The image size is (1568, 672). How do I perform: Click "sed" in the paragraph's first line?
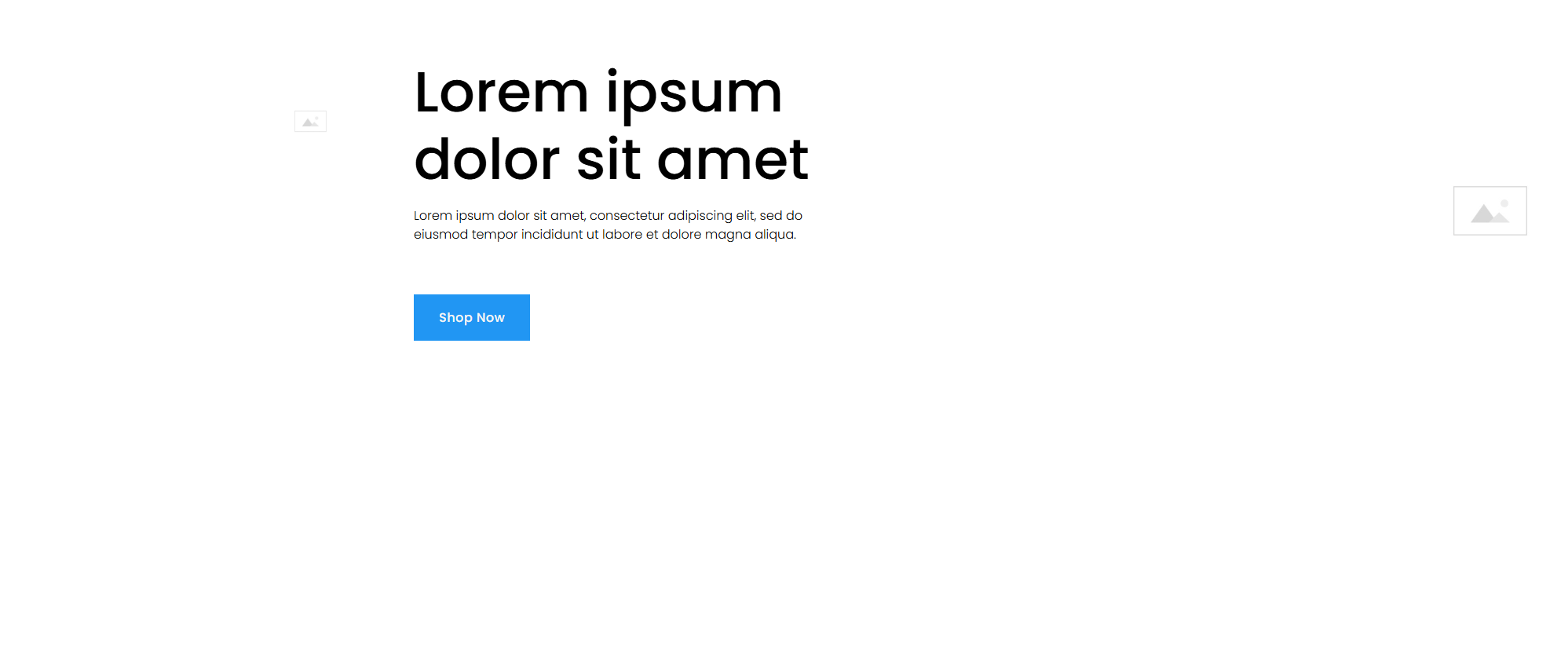(770, 215)
